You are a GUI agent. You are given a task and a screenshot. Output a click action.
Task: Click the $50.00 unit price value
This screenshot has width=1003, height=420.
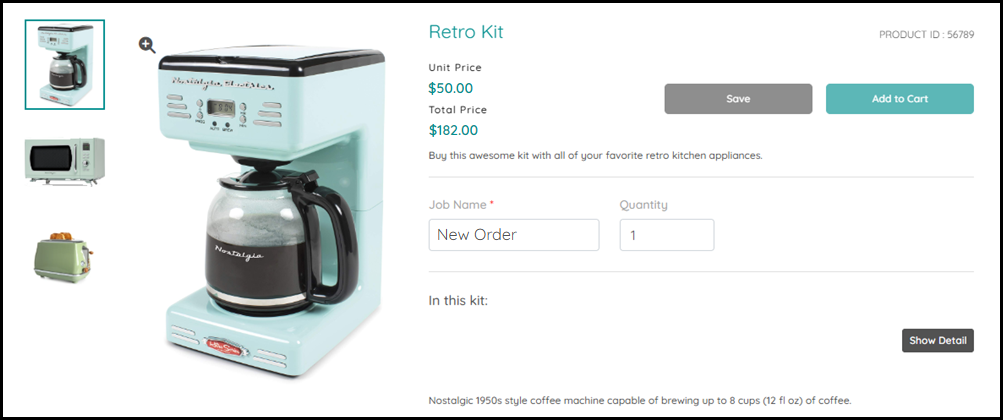451,88
